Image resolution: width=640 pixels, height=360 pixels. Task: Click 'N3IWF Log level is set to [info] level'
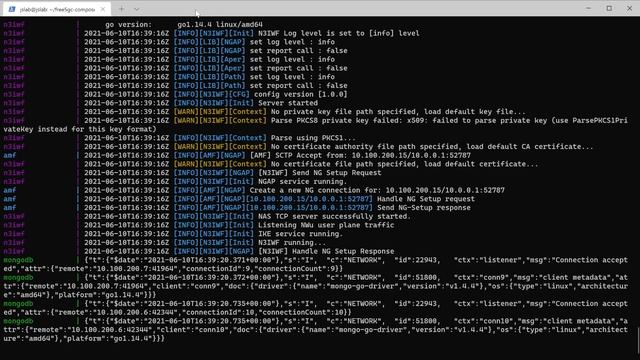pos(338,33)
